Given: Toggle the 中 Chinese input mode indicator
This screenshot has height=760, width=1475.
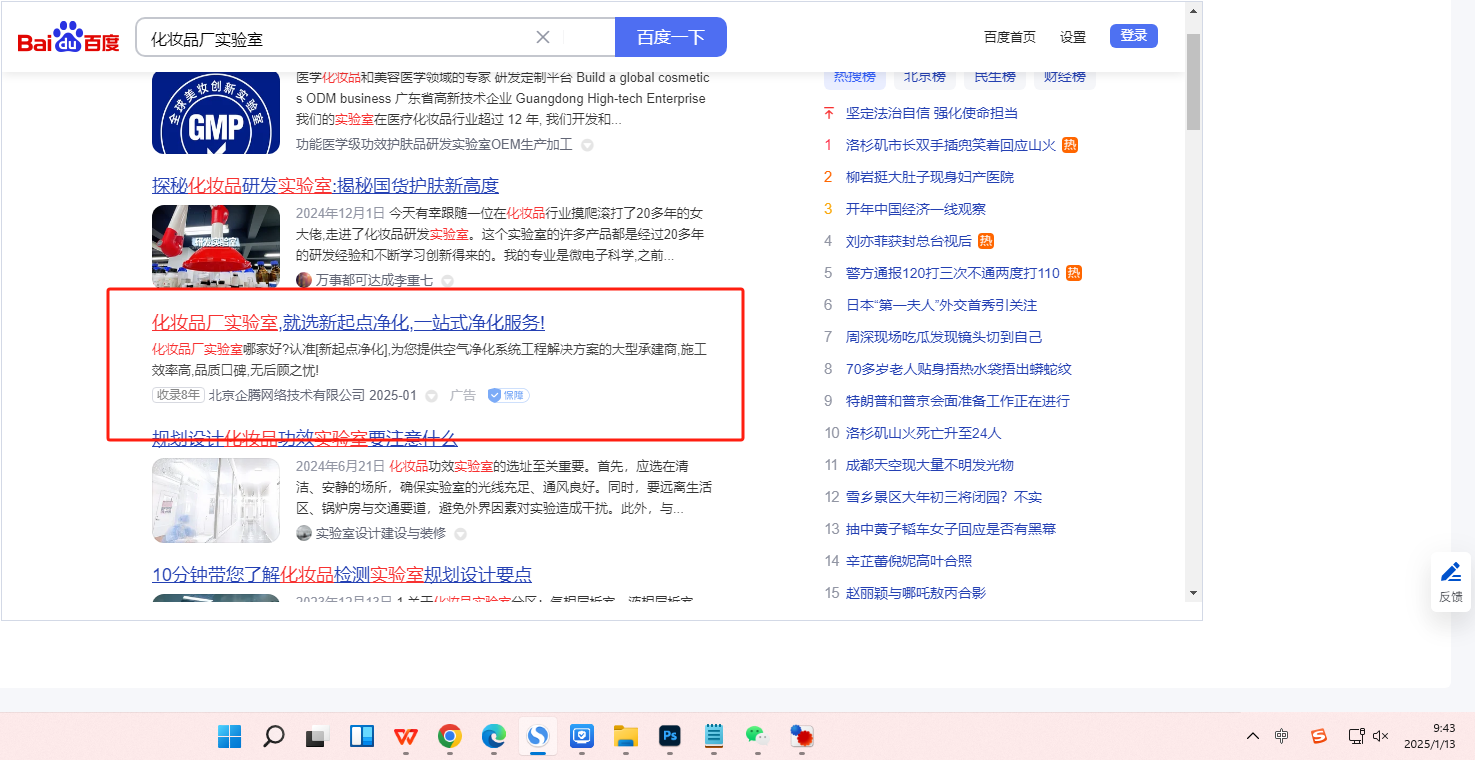Looking at the screenshot, I should point(1282,736).
